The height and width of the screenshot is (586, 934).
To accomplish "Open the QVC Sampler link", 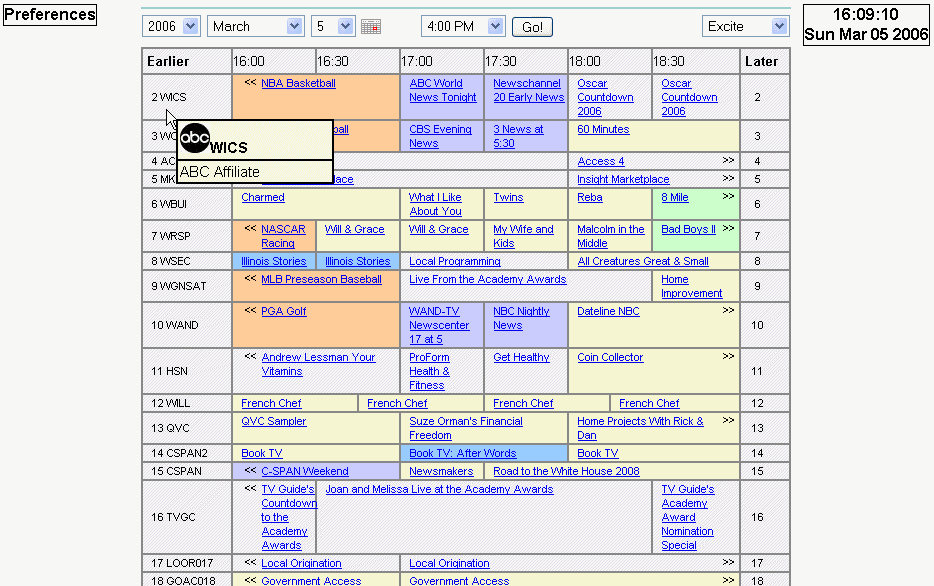I will pyautogui.click(x=273, y=421).
